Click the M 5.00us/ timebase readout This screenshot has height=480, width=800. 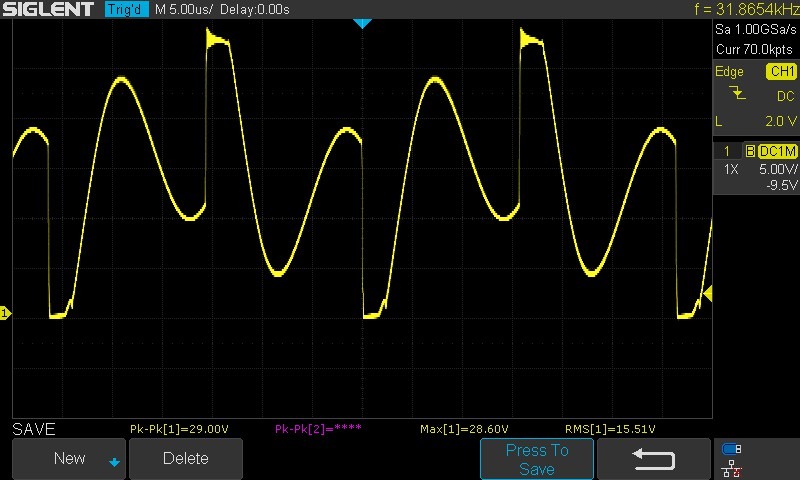coord(184,10)
